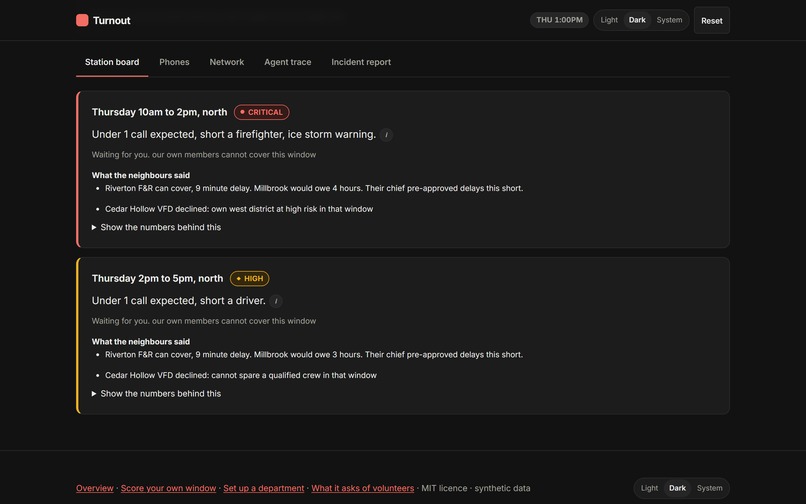Image resolution: width=806 pixels, height=504 pixels.
Task: Click Riverton line mentioning Millbrook owes 3 hours
Action: [x=314, y=355]
